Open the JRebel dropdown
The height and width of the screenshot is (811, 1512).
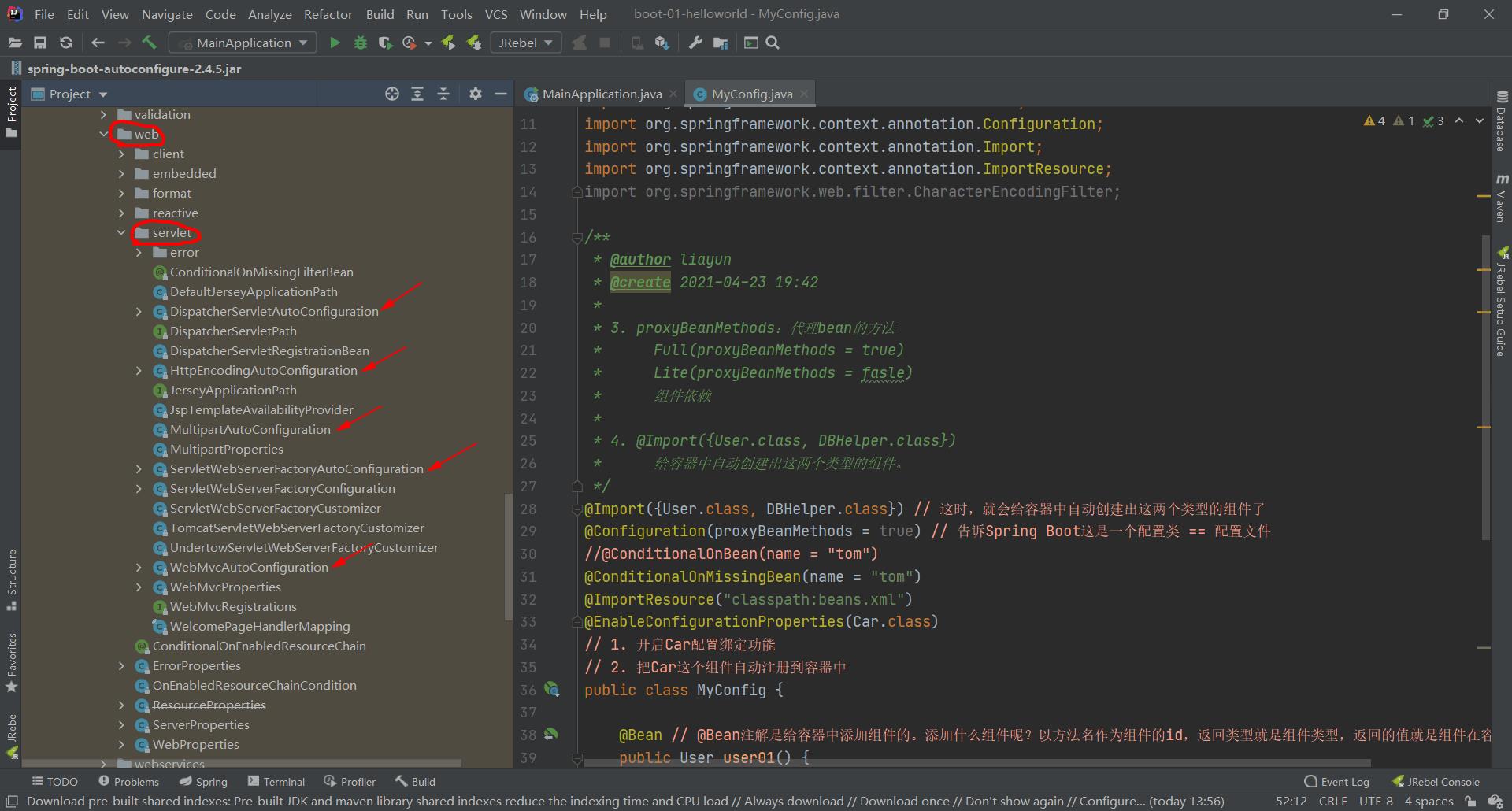coord(525,43)
